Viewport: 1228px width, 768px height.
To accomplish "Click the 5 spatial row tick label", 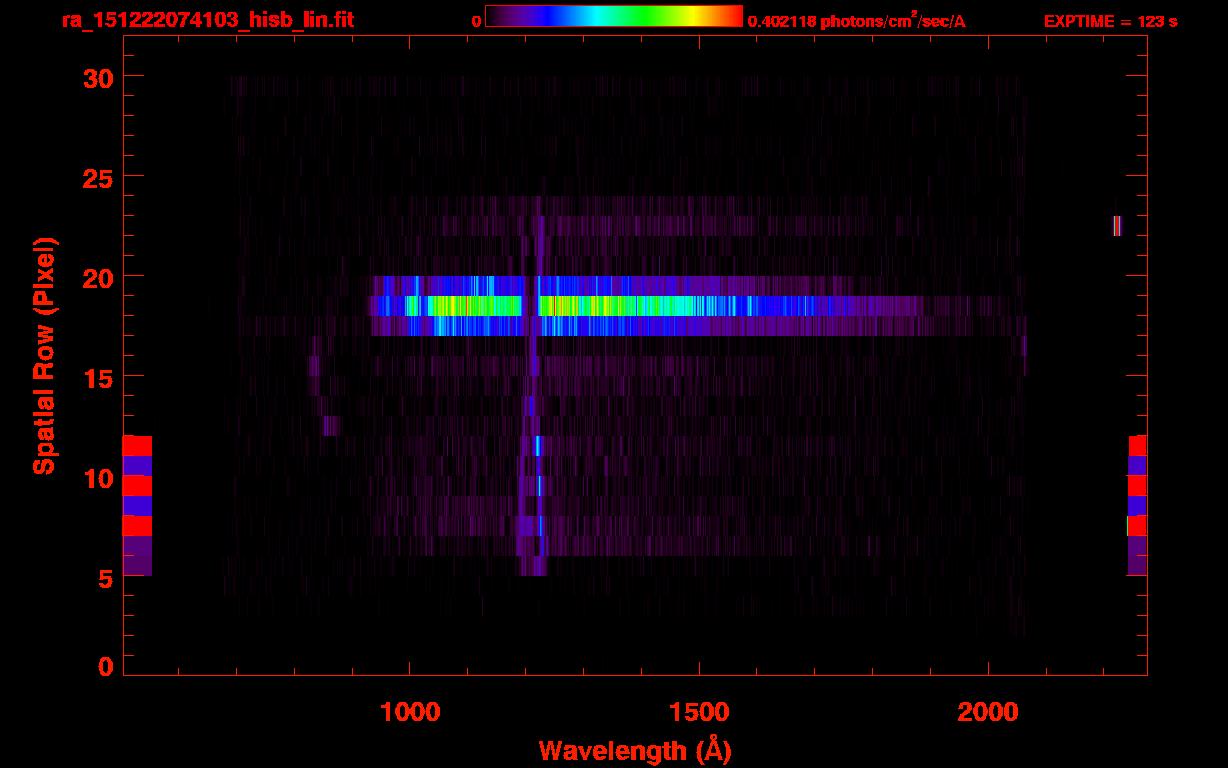I will click(x=105, y=578).
